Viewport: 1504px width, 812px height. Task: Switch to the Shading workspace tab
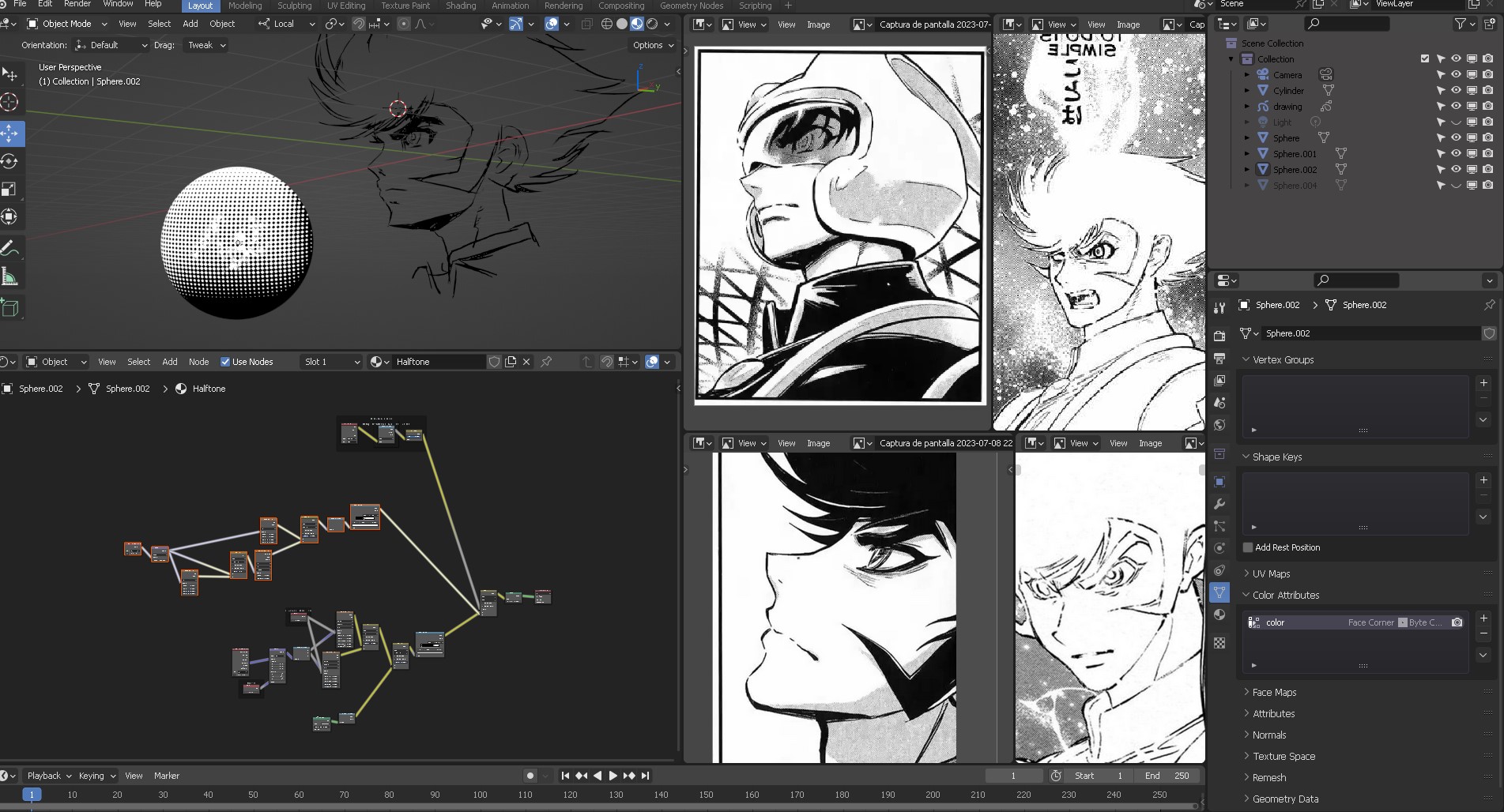tap(461, 6)
